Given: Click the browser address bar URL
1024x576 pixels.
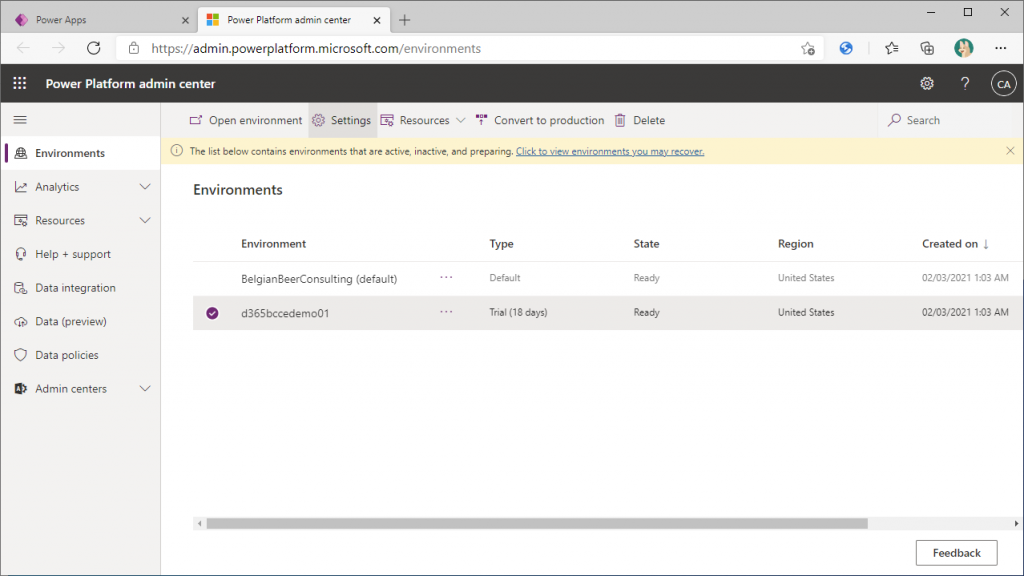Looking at the screenshot, I should click(316, 48).
